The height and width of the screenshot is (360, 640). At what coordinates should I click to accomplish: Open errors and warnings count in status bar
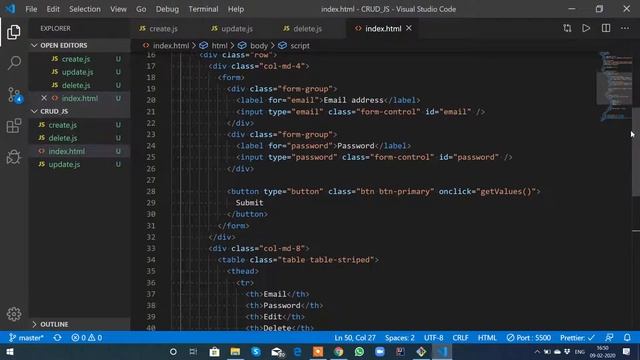point(87,338)
